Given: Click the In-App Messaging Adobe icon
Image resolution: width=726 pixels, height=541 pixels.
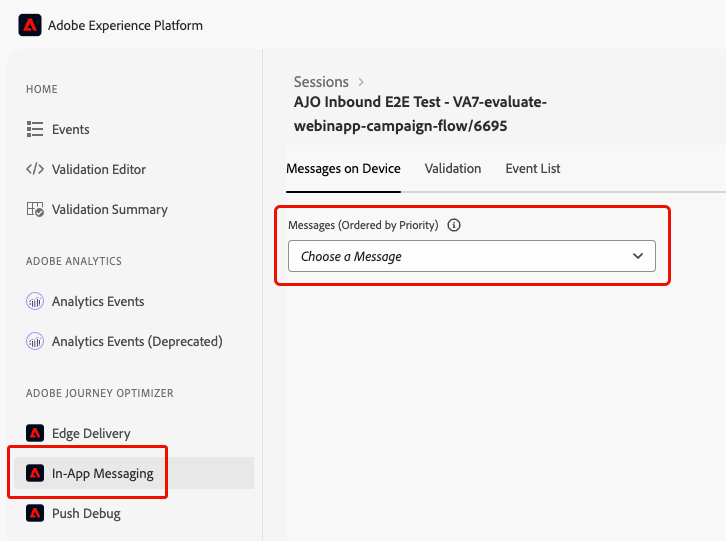Looking at the screenshot, I should coord(35,473).
